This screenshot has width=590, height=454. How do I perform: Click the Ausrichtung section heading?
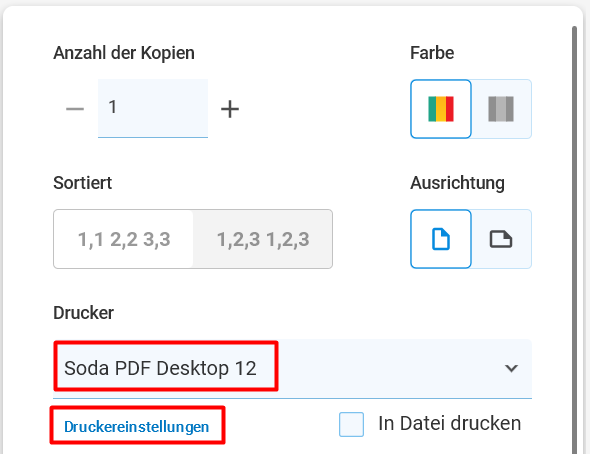coord(457,184)
